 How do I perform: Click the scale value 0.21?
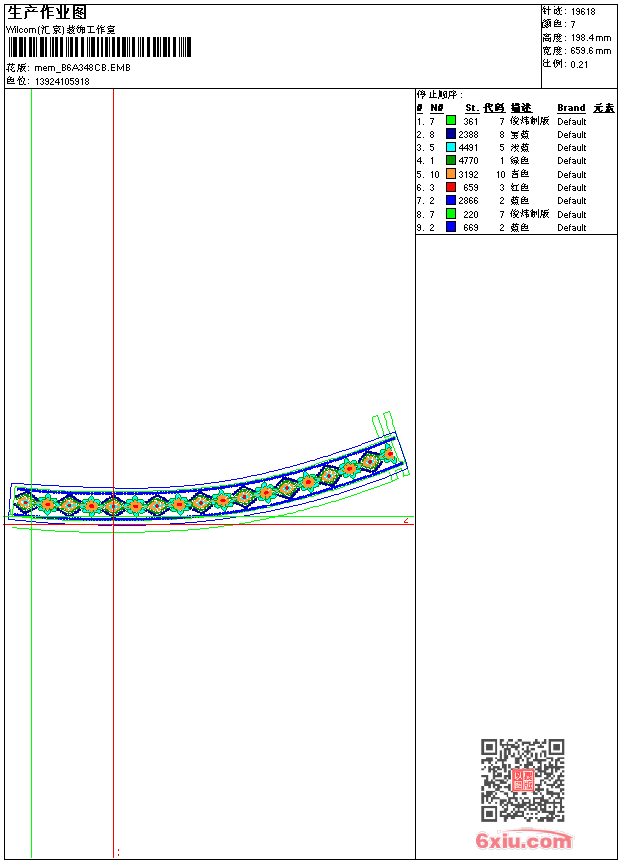pos(579,65)
